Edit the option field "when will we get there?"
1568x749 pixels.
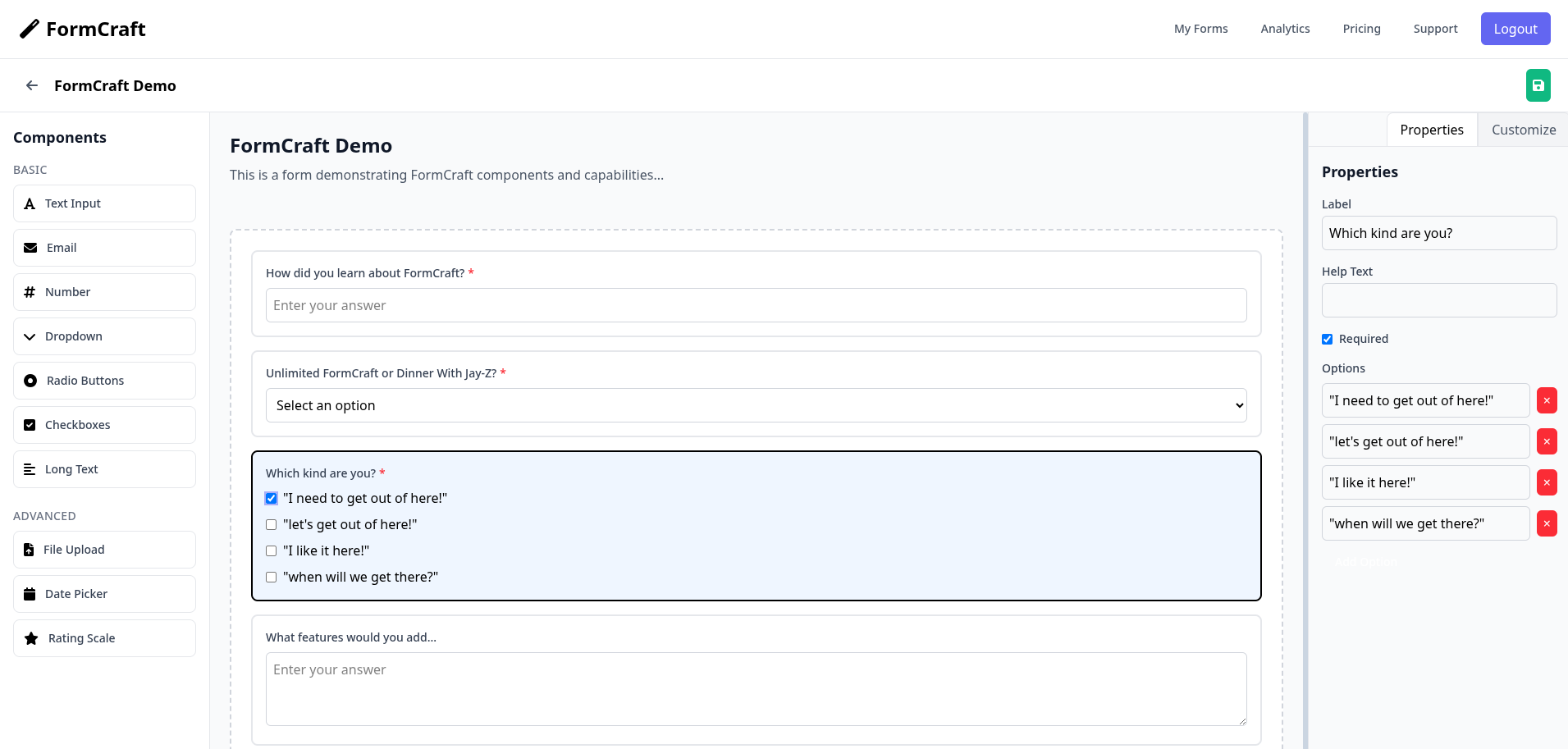pos(1425,523)
